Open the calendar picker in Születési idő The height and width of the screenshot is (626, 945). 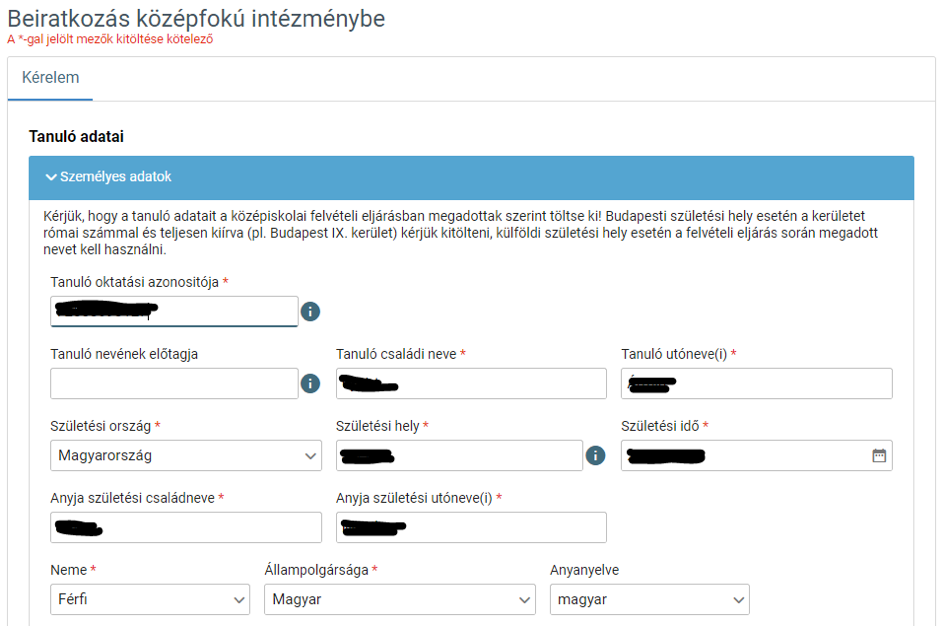point(879,456)
